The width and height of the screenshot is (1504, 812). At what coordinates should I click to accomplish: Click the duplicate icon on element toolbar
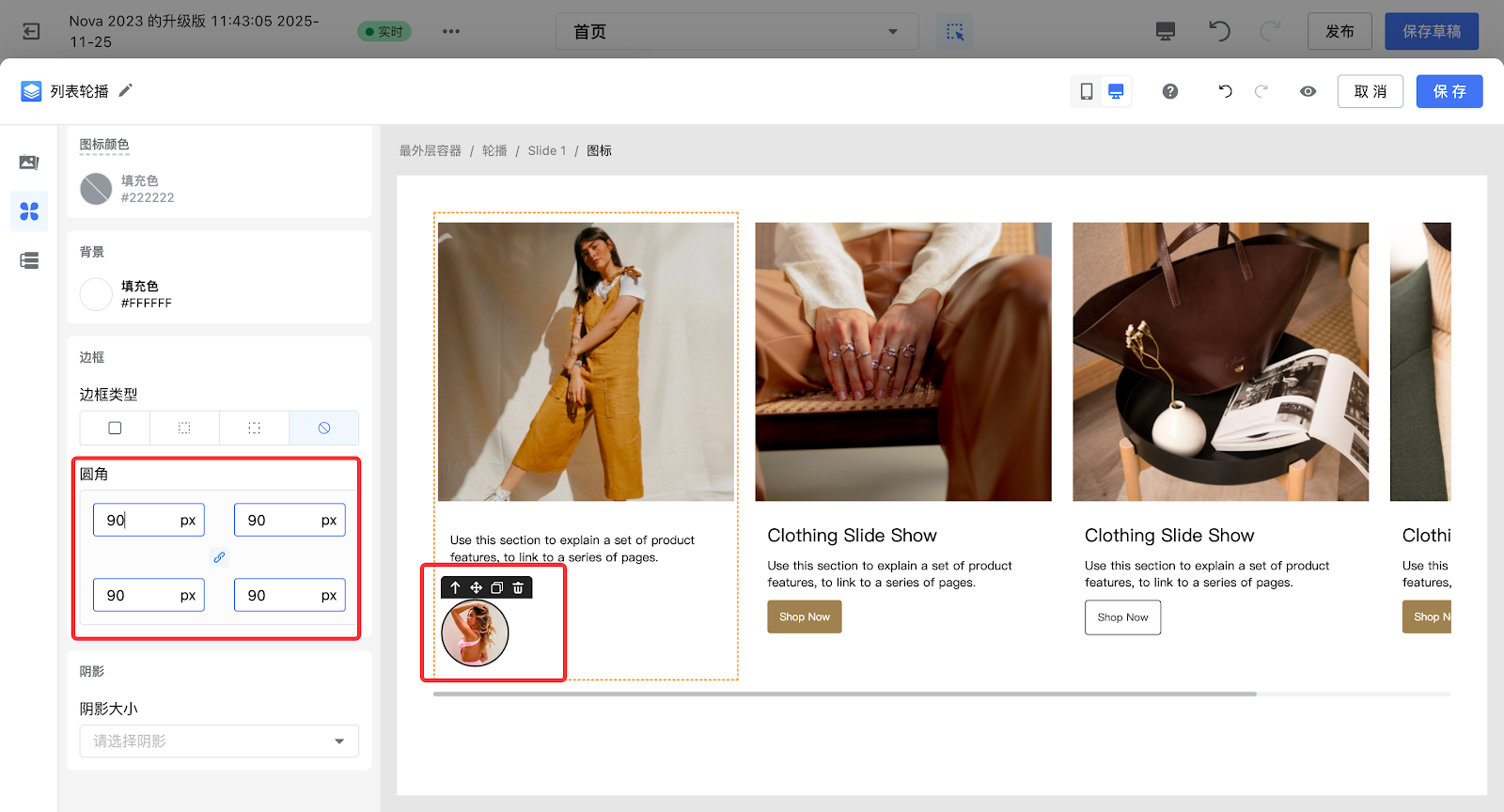[496, 587]
